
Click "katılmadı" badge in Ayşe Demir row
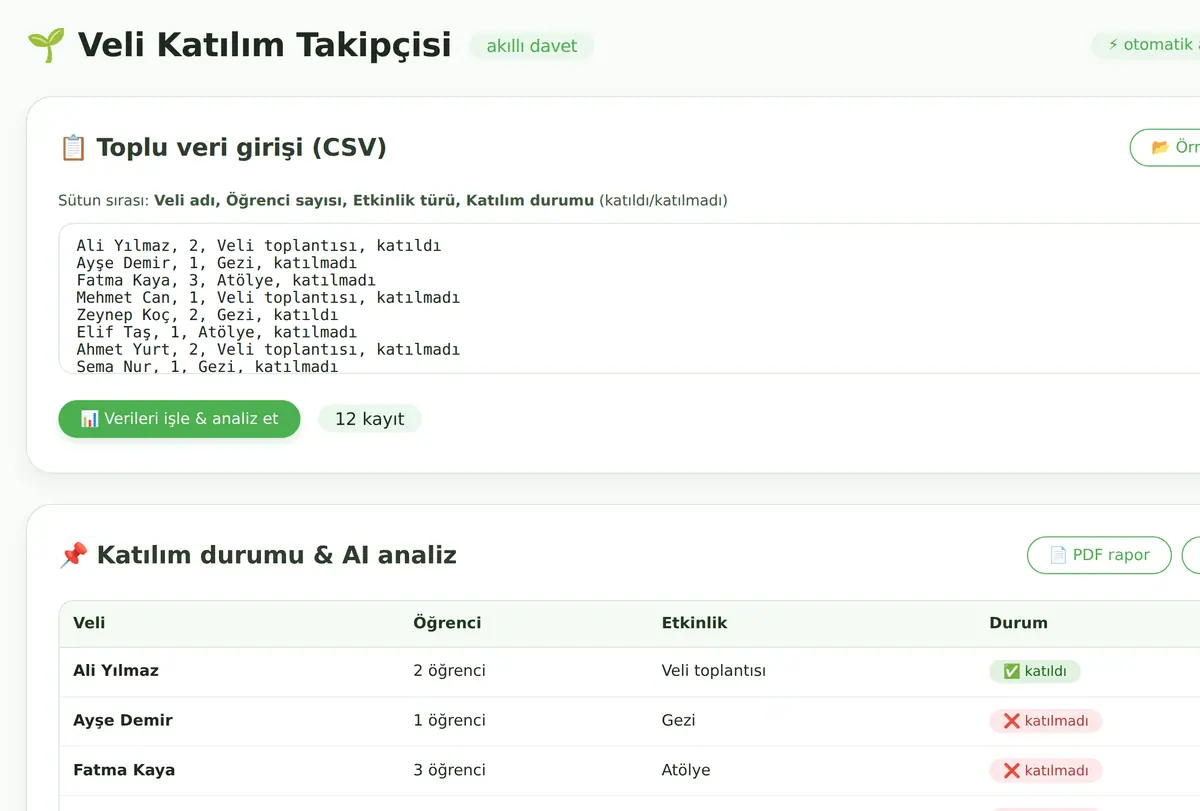(x=1046, y=721)
